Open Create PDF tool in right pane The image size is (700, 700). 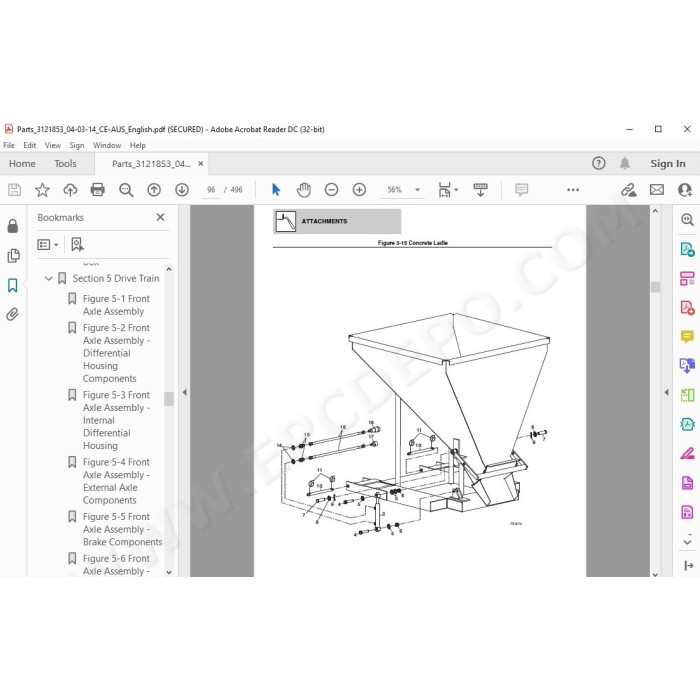pyautogui.click(x=687, y=308)
